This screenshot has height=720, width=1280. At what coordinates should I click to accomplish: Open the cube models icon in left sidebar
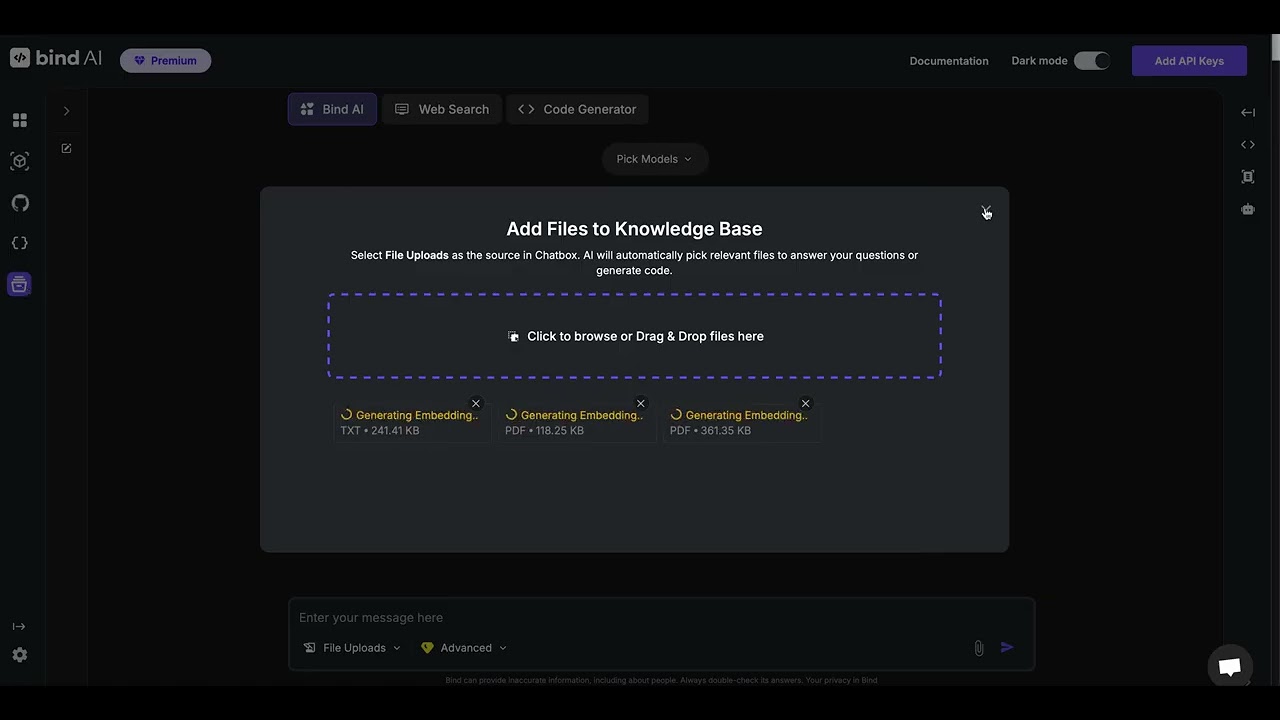point(20,161)
